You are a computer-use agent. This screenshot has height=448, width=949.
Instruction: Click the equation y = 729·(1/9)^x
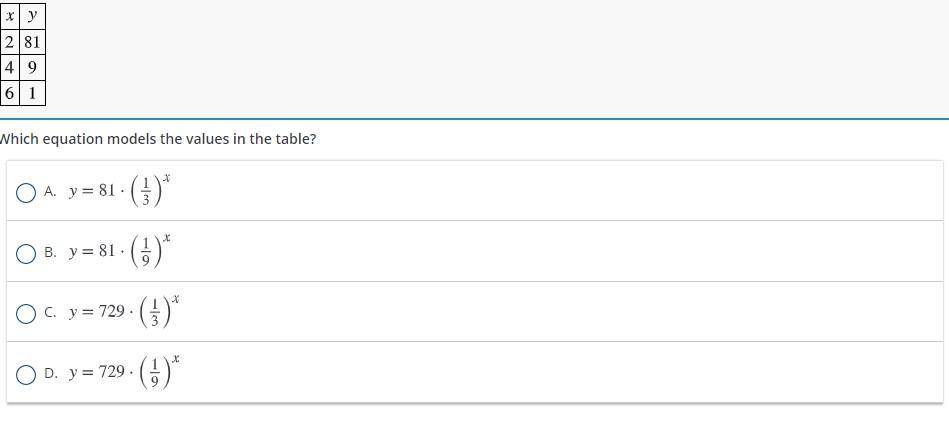coord(124,373)
